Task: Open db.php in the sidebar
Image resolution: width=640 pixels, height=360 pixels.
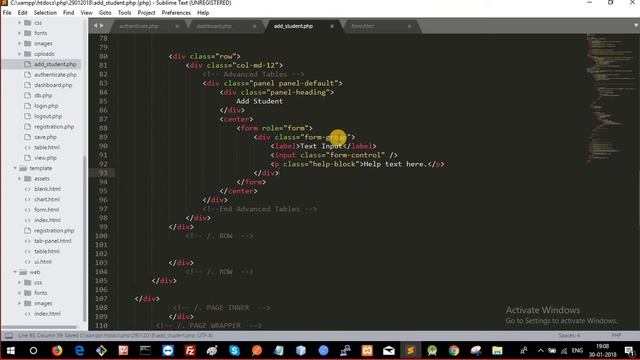Action: point(43,95)
